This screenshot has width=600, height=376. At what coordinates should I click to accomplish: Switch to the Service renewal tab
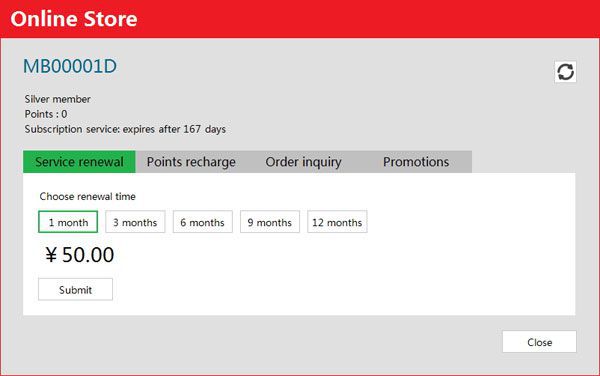click(x=79, y=162)
